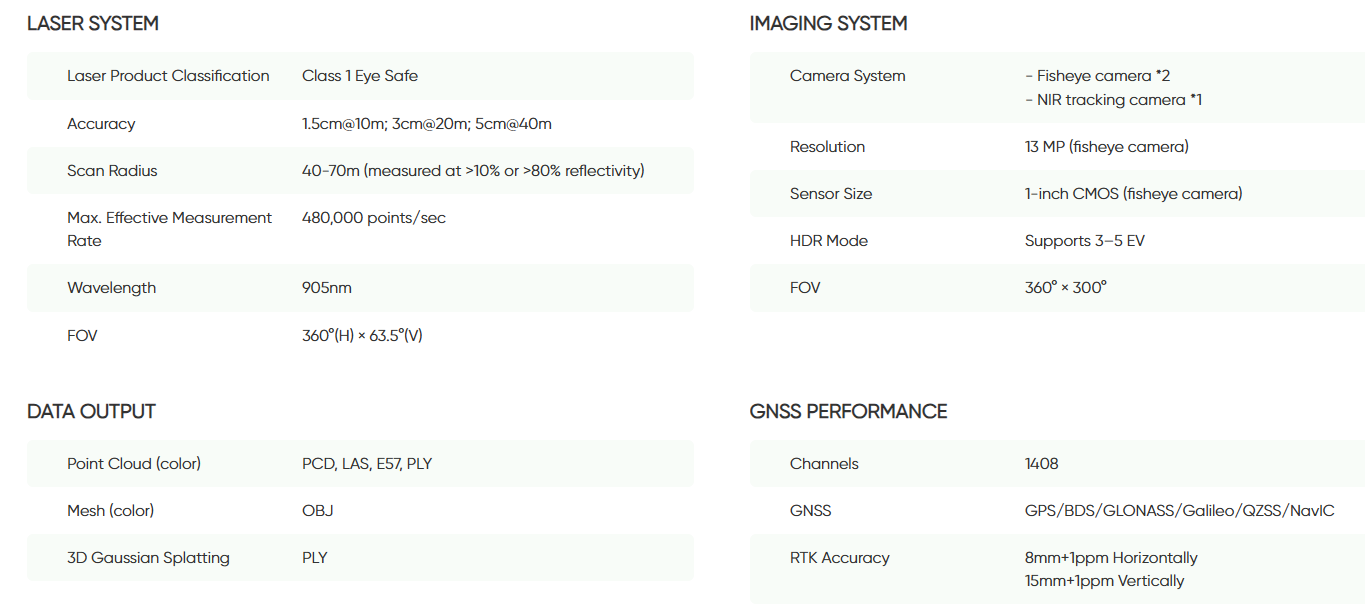This screenshot has height=609, width=1365.
Task: Click the LASER SYSTEM section heading
Action: click(x=93, y=23)
